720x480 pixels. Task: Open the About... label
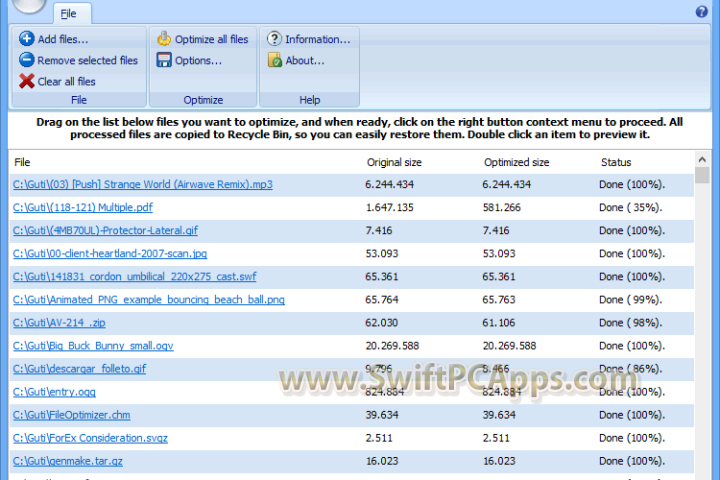[x=305, y=61]
